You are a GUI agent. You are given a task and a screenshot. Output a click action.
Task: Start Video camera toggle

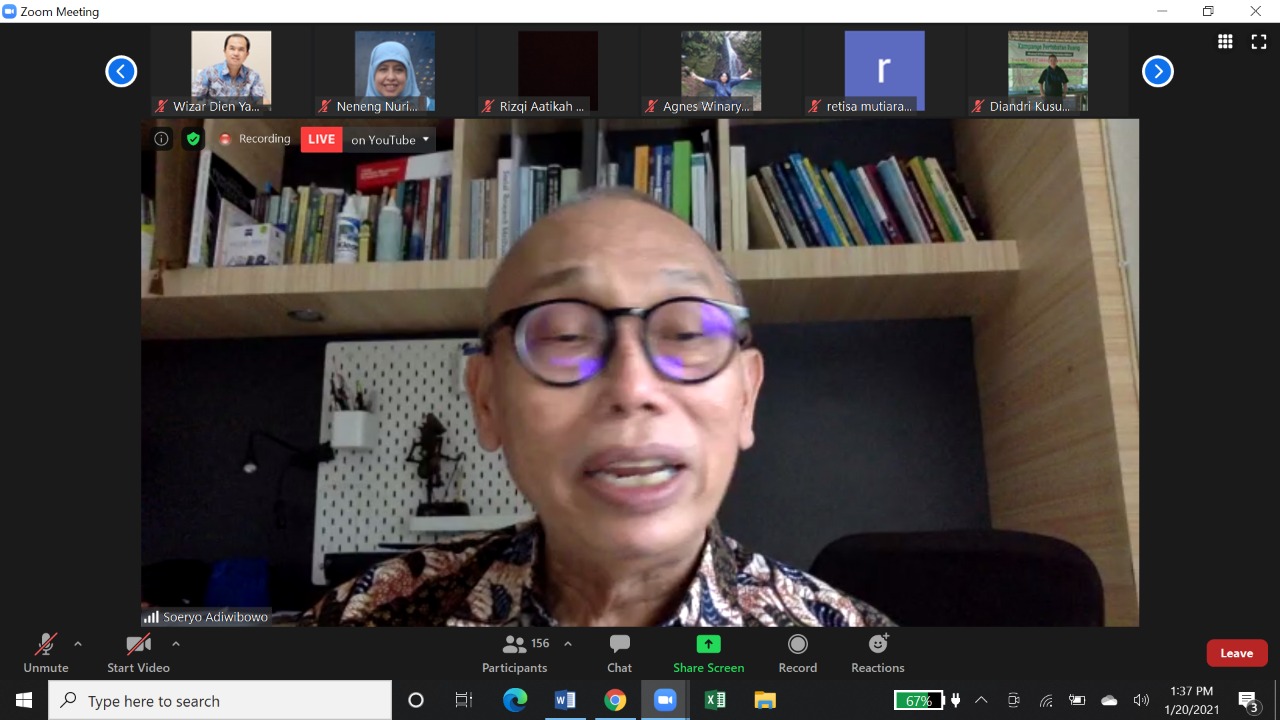coord(138,653)
